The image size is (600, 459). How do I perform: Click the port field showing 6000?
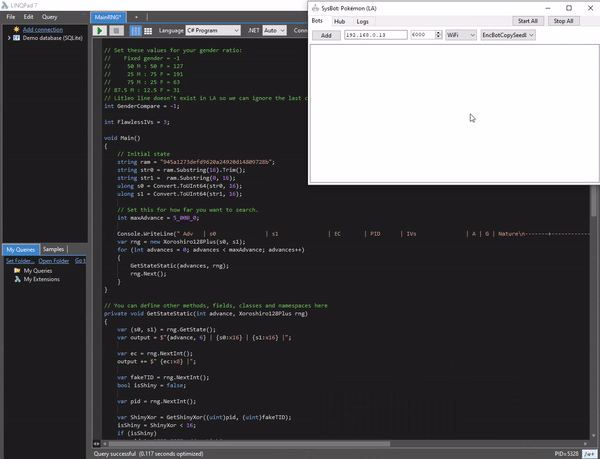pyautogui.click(x=423, y=35)
